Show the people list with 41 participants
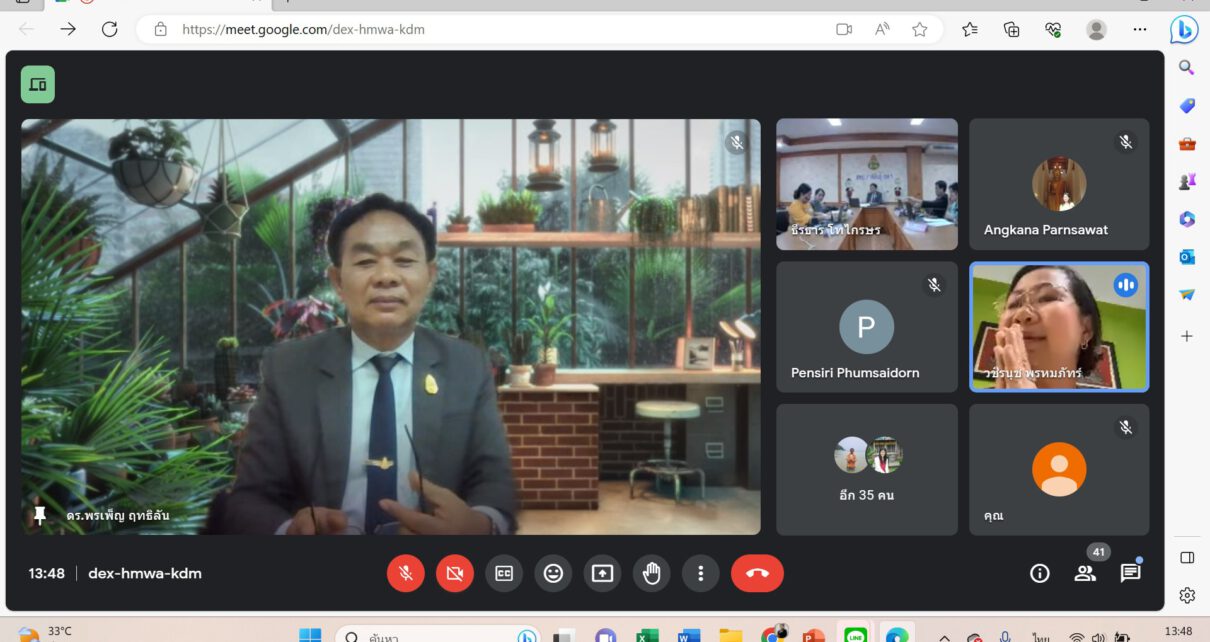Viewport: 1210px width, 642px height. tap(1085, 573)
